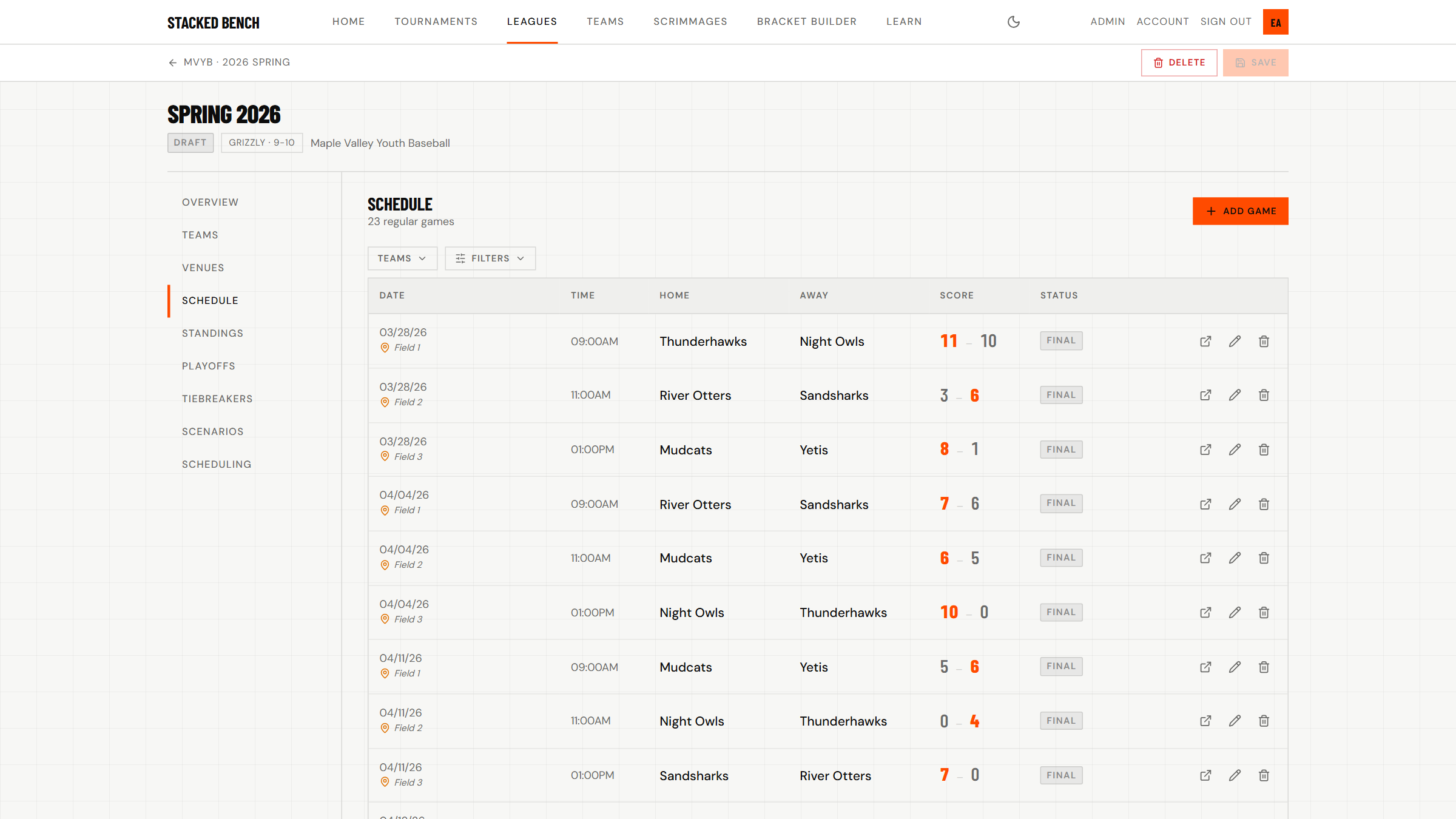Click Field 3 location on 04/04/26 row

(x=402, y=619)
